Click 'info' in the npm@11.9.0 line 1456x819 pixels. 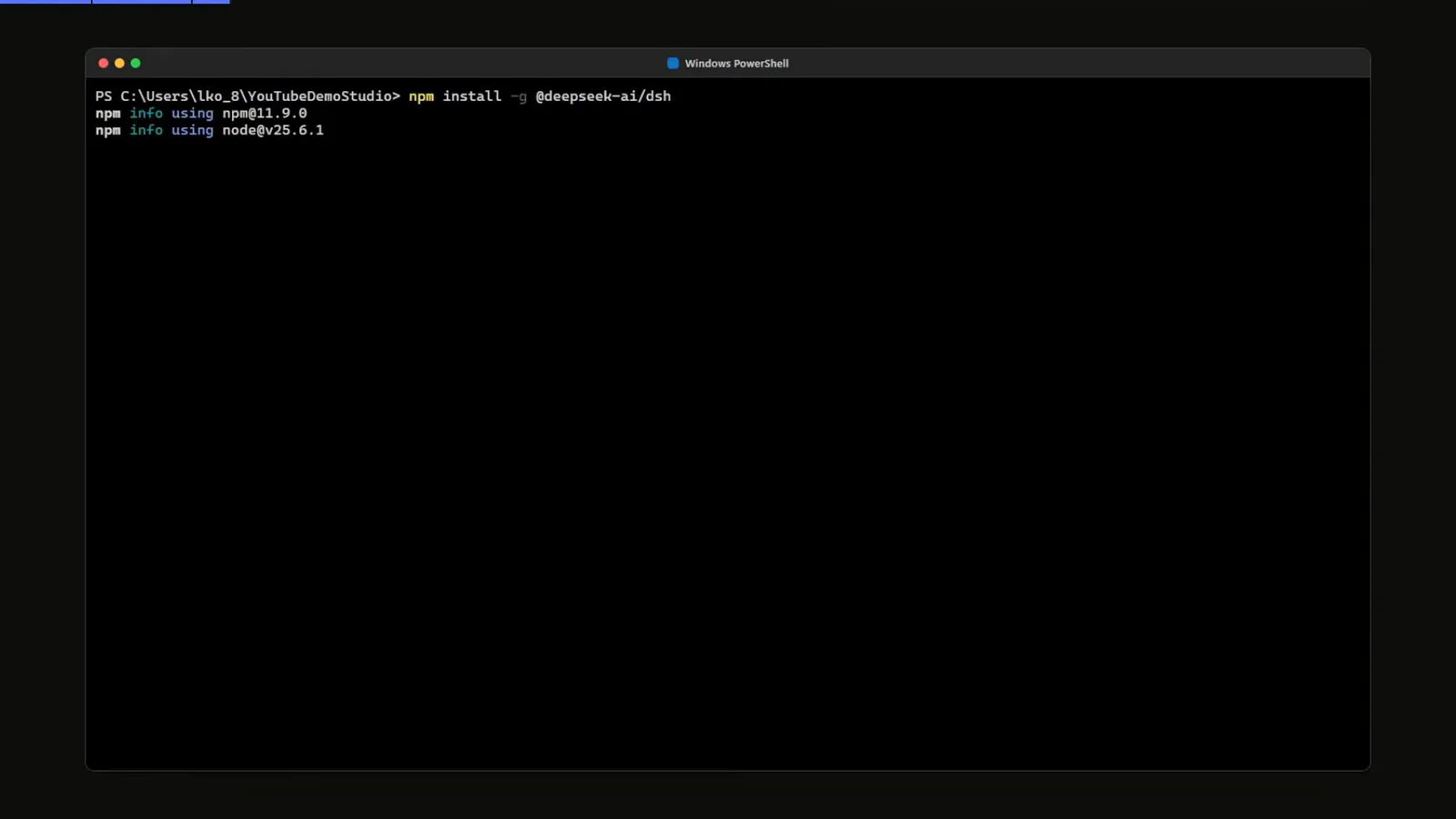tap(146, 113)
